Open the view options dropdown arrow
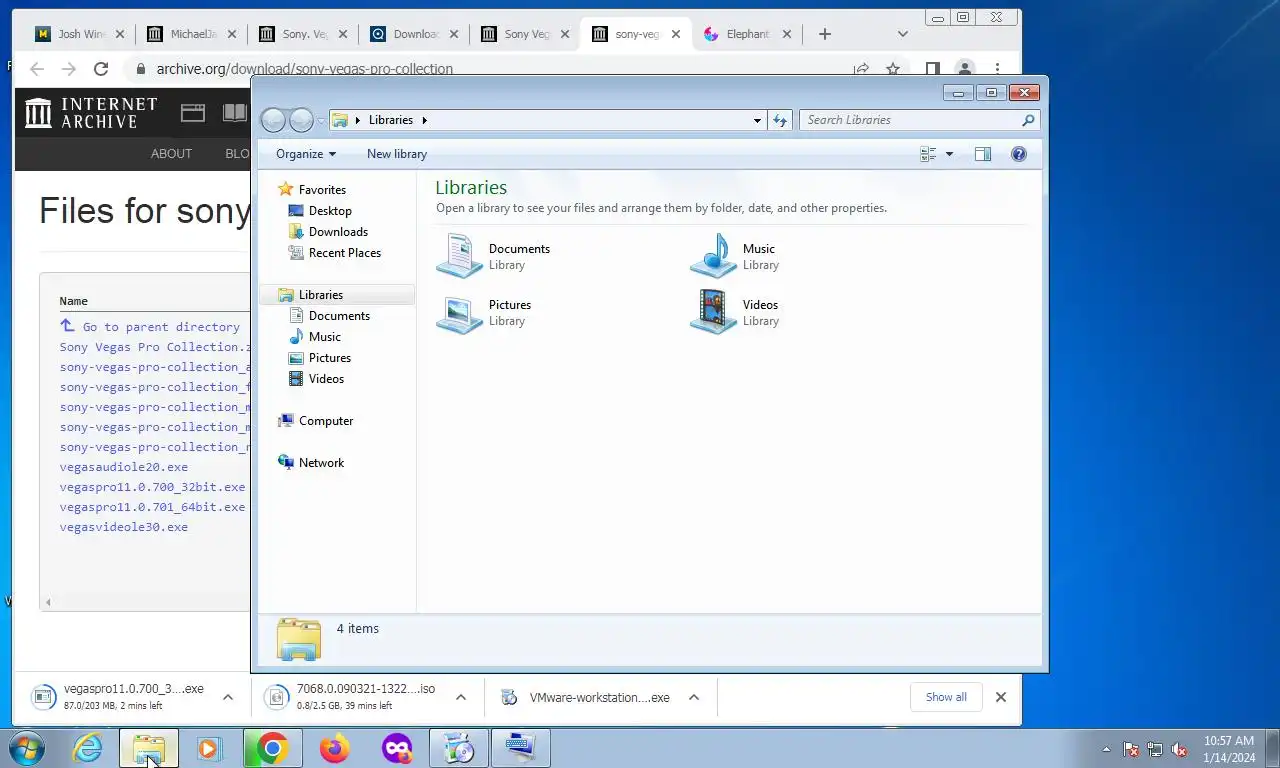Viewport: 1280px width, 768px height. pyautogui.click(x=949, y=154)
